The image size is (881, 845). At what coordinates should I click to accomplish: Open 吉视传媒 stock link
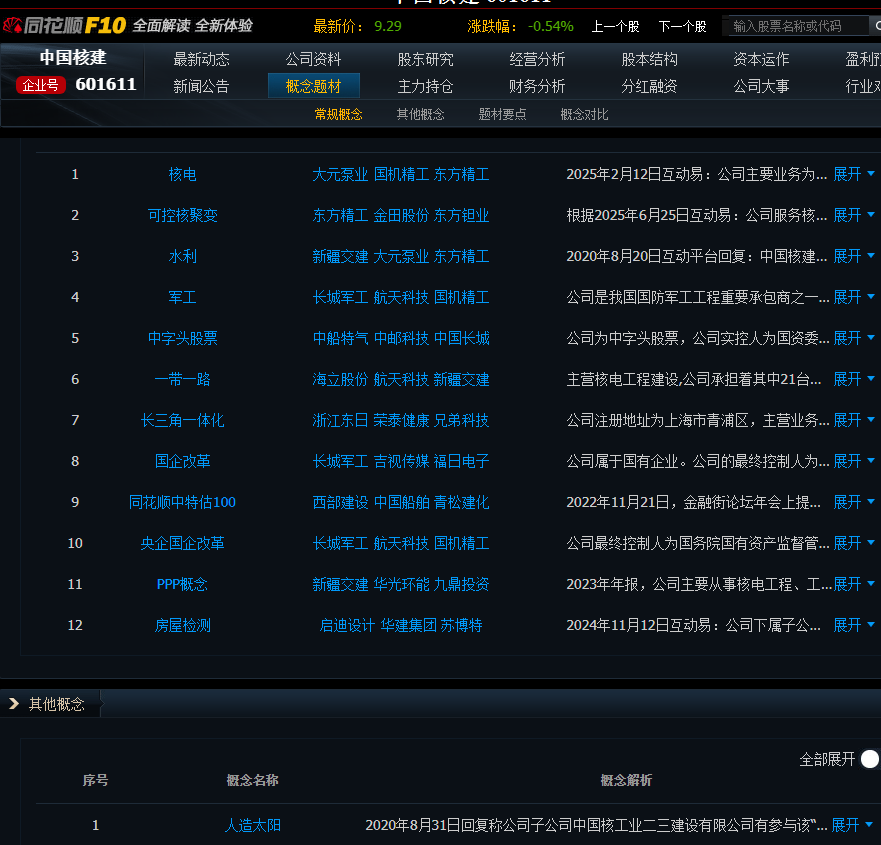[x=401, y=461]
